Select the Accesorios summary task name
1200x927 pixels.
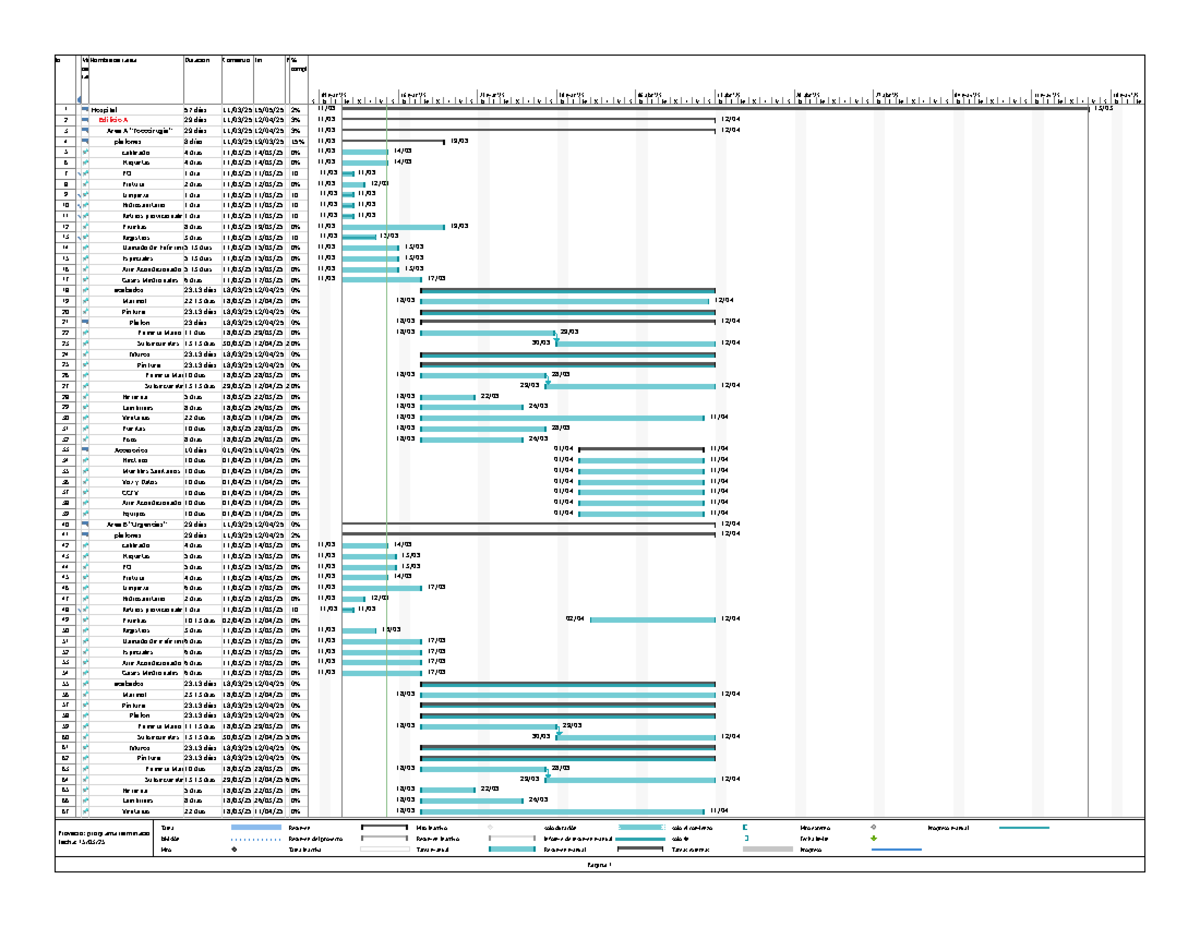pos(131,449)
